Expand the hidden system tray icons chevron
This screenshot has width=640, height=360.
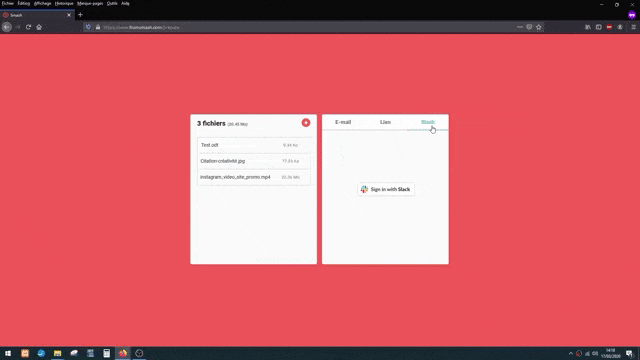coord(571,353)
